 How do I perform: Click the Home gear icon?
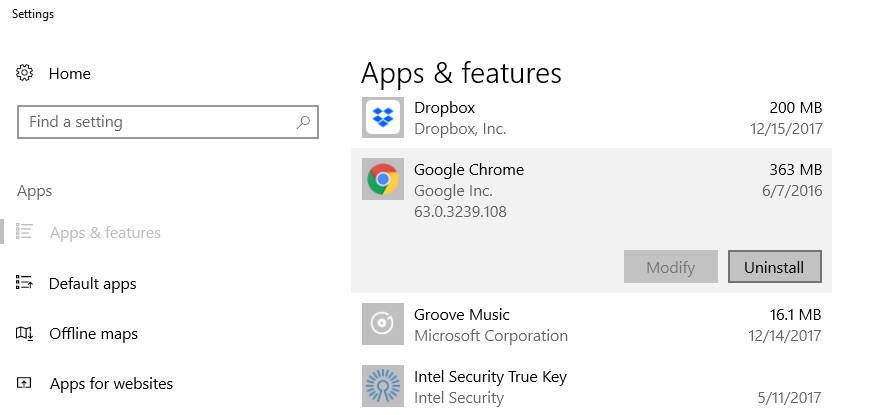pyautogui.click(x=24, y=73)
